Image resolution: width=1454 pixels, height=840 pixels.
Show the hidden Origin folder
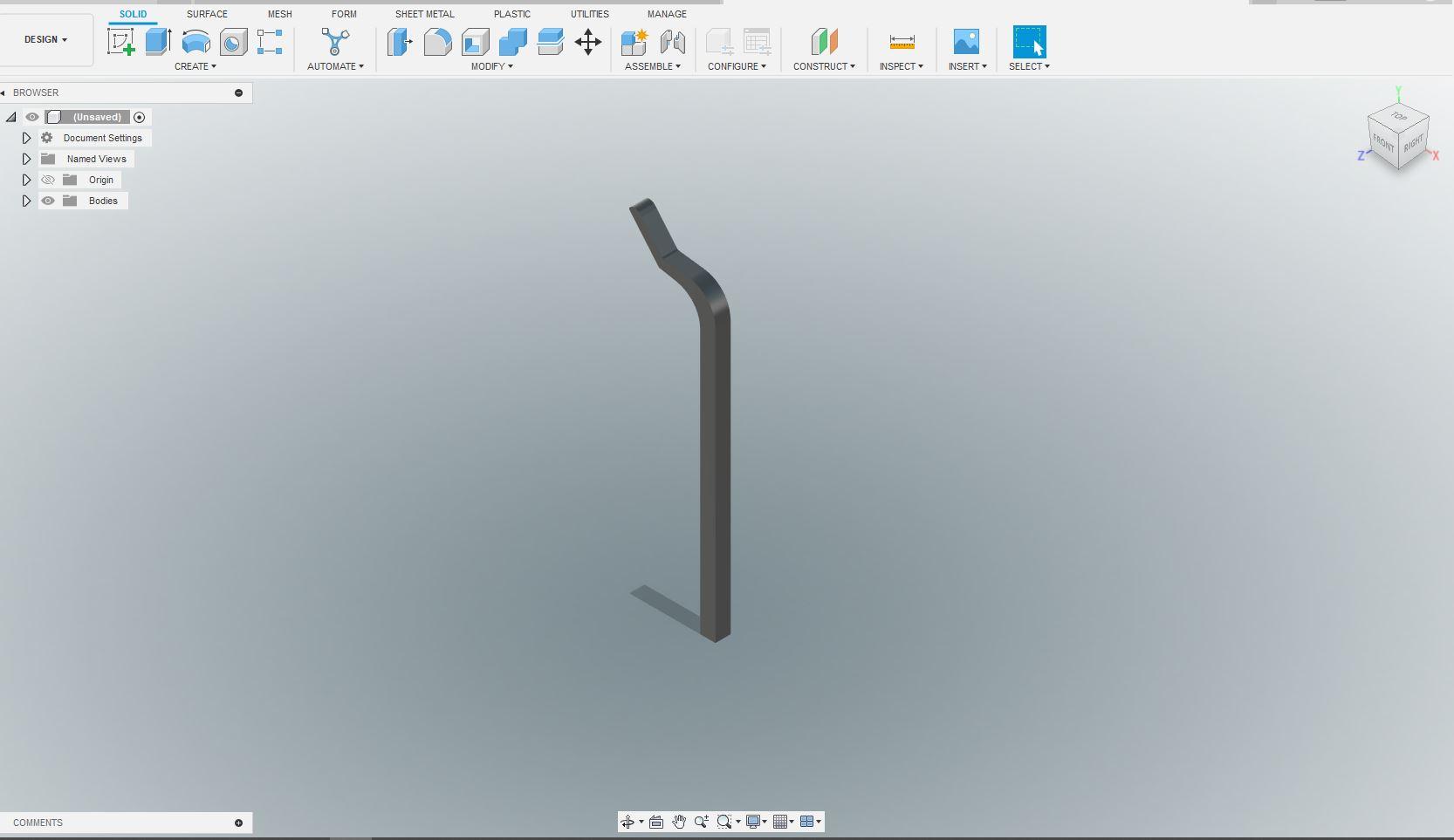(48, 180)
